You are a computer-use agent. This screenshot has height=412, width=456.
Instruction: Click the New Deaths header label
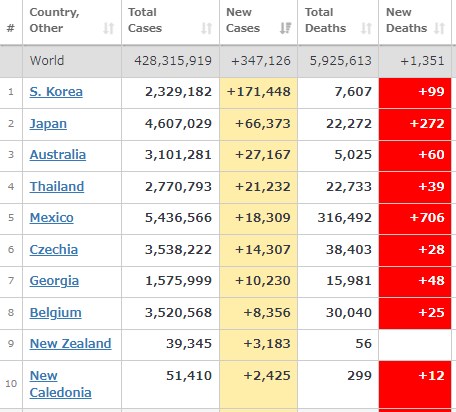(406, 20)
